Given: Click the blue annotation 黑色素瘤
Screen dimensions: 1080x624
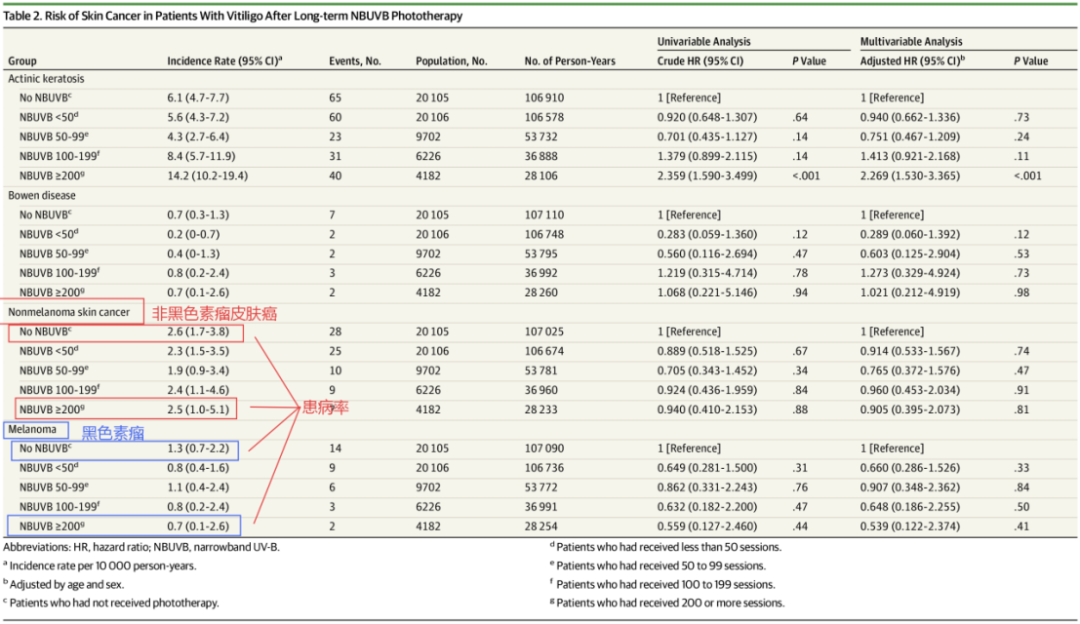Looking at the screenshot, I should 113,432.
